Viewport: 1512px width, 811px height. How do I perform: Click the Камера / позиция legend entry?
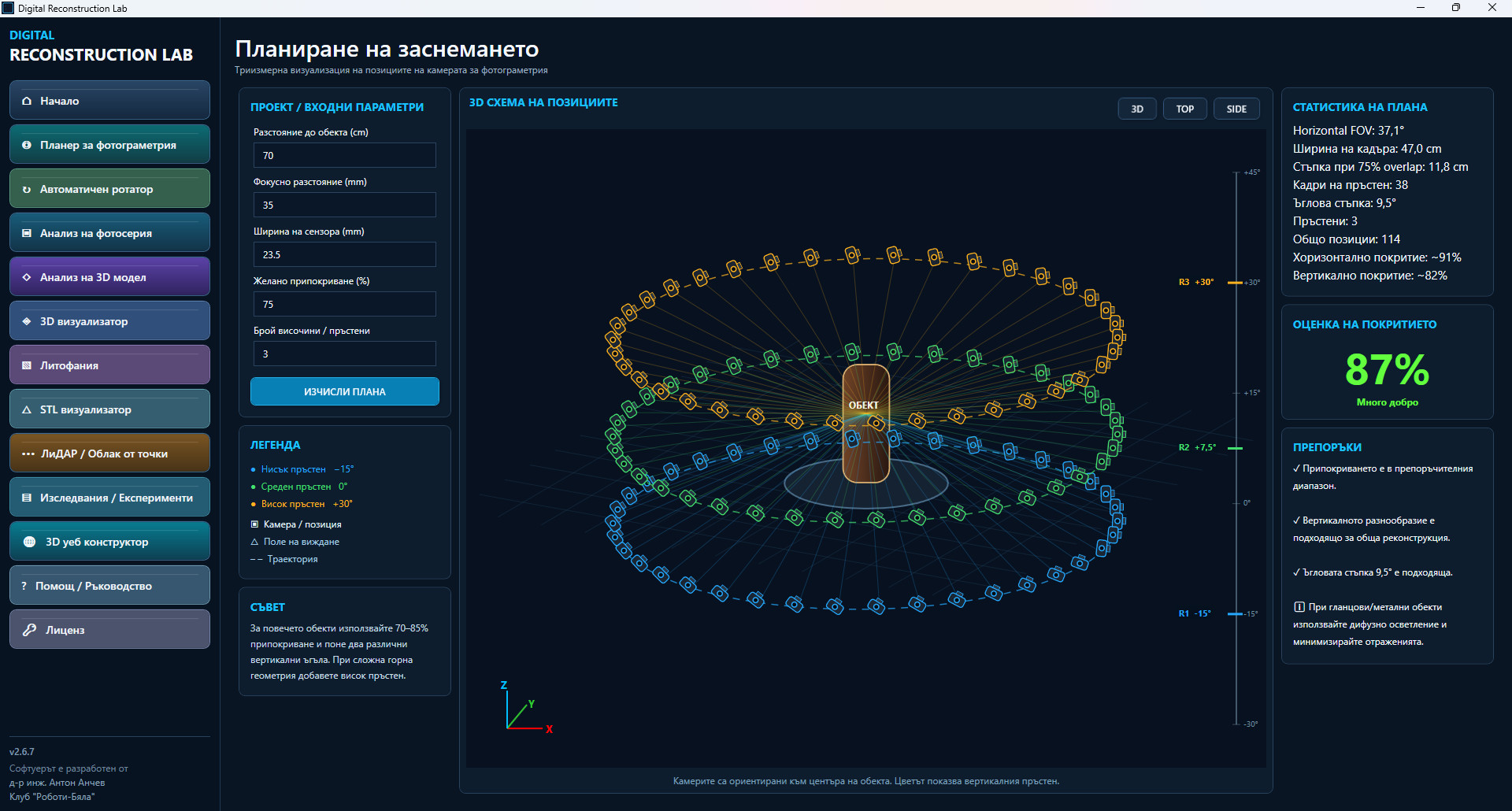(296, 524)
